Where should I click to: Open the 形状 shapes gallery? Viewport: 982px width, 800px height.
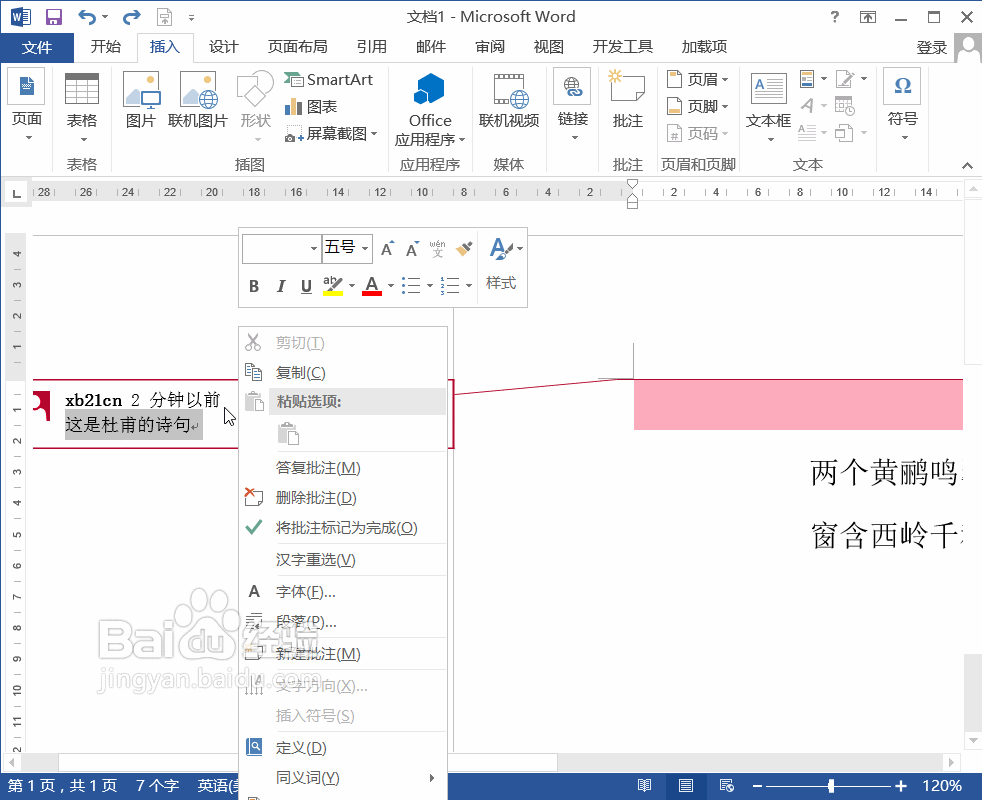click(253, 105)
